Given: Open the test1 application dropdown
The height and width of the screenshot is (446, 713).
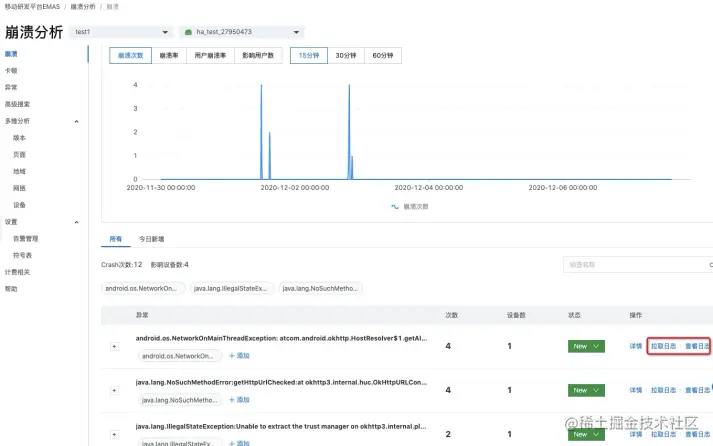Looking at the screenshot, I should [x=121, y=32].
